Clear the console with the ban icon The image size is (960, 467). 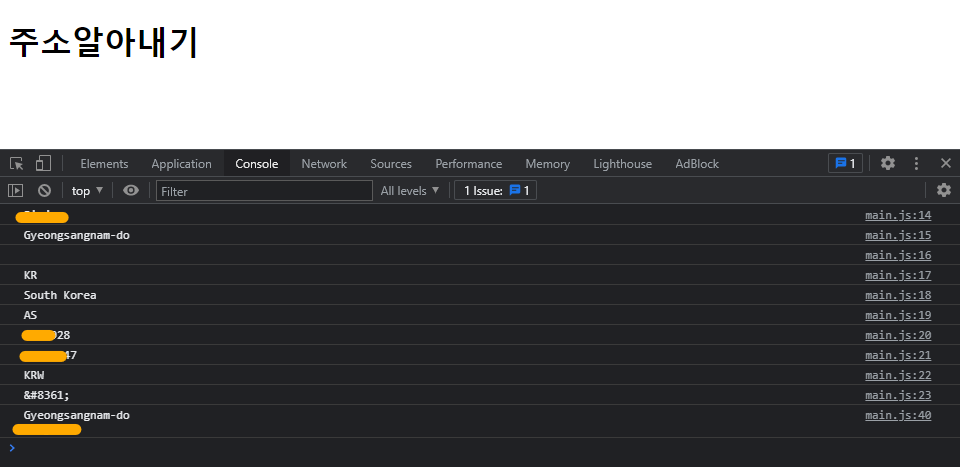(x=44, y=191)
